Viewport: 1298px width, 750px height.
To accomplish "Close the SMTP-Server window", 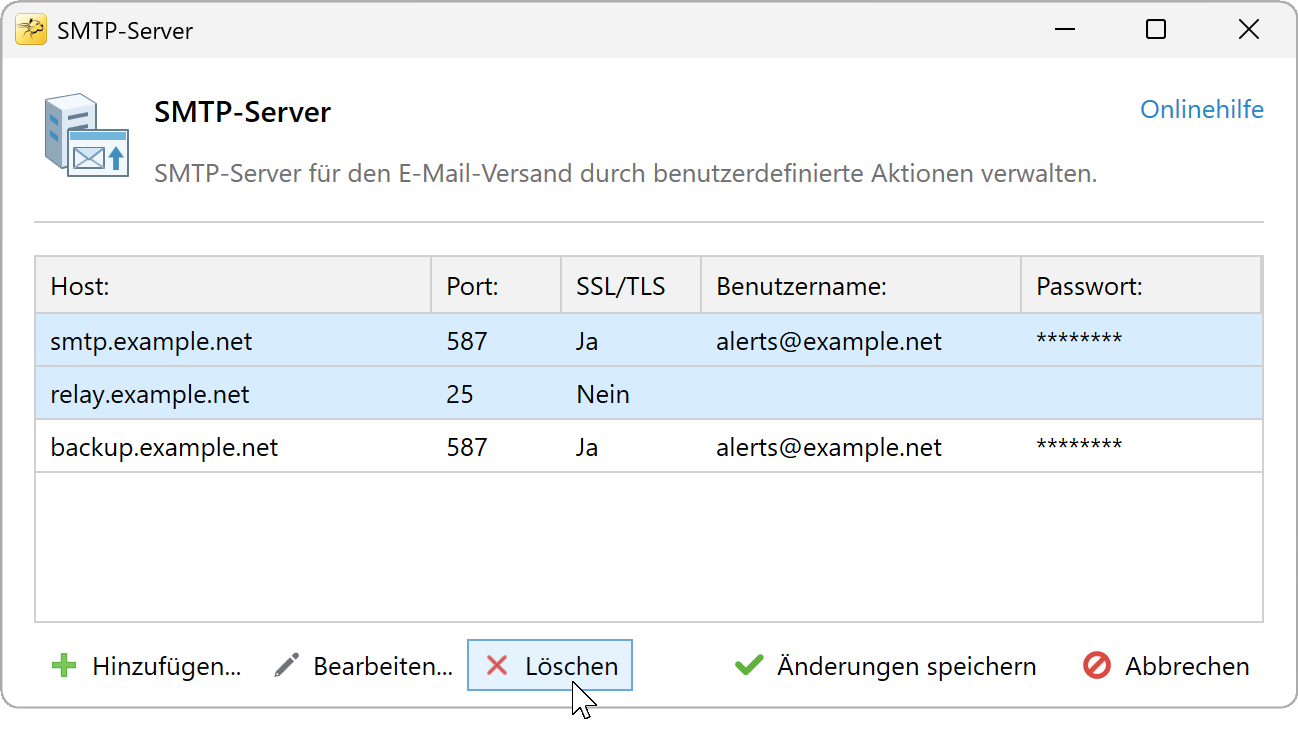I will point(1248,30).
